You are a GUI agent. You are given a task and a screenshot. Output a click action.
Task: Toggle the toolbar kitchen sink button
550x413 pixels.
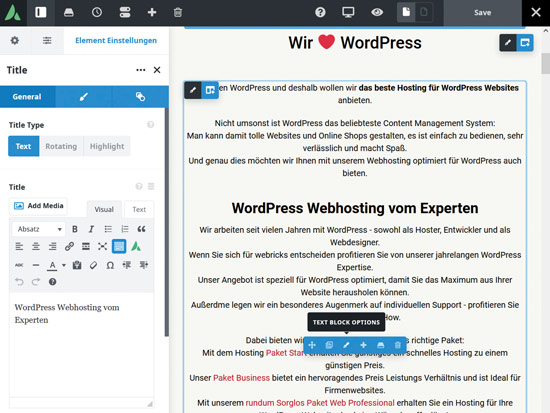119,246
